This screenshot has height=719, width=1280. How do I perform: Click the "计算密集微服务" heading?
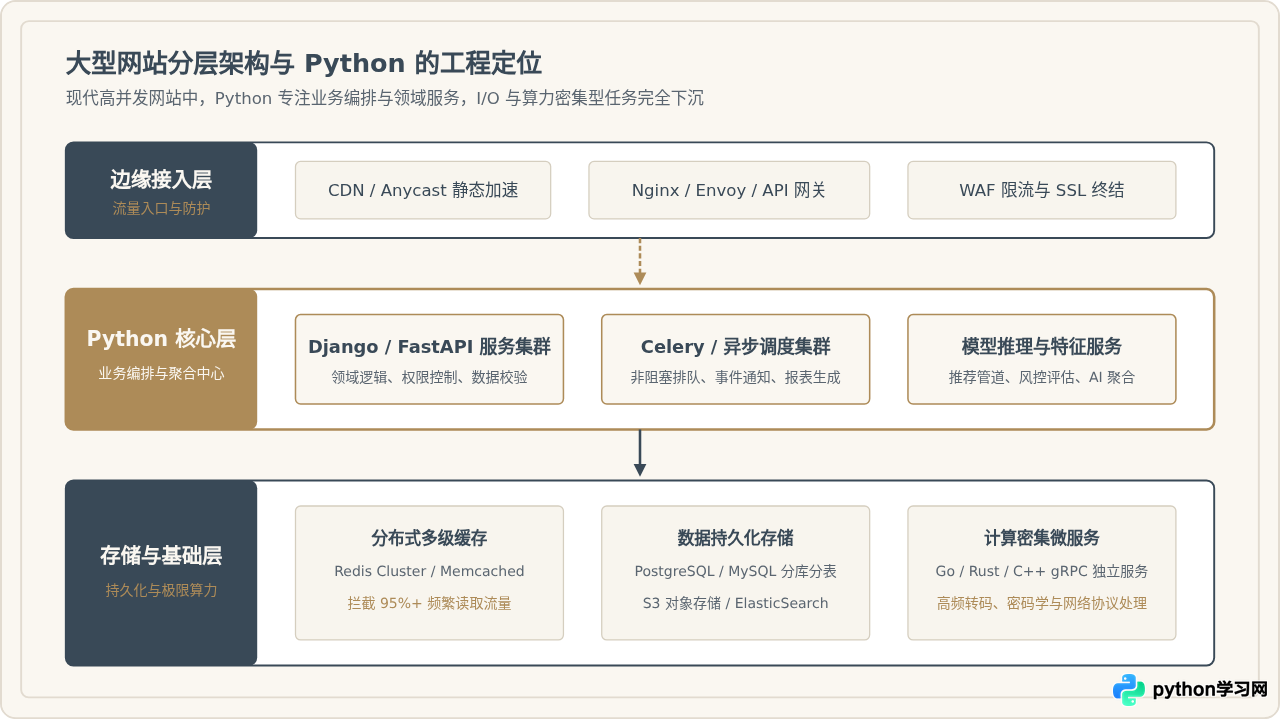pos(1042,538)
